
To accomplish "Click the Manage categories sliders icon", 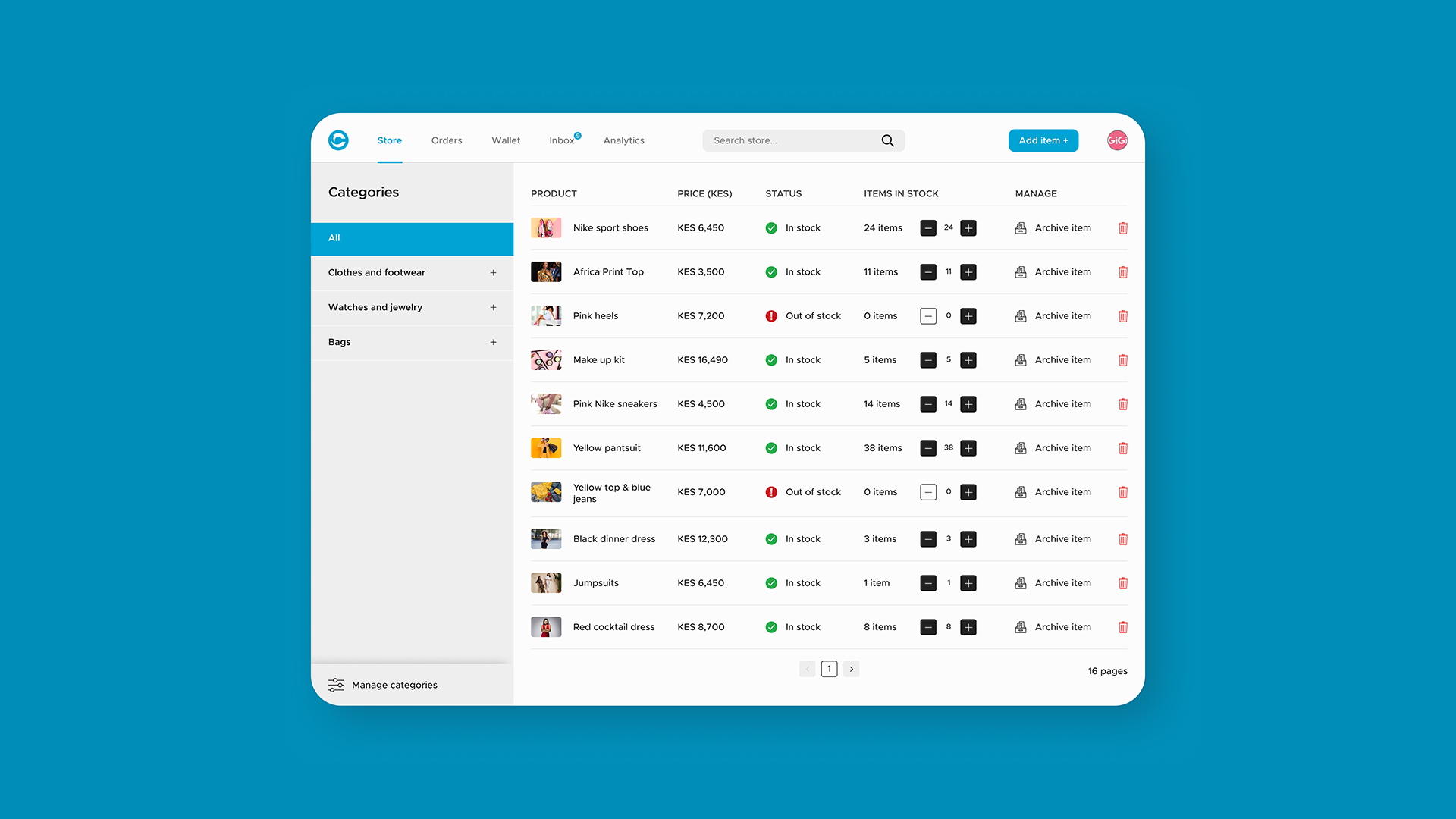I will (336, 685).
